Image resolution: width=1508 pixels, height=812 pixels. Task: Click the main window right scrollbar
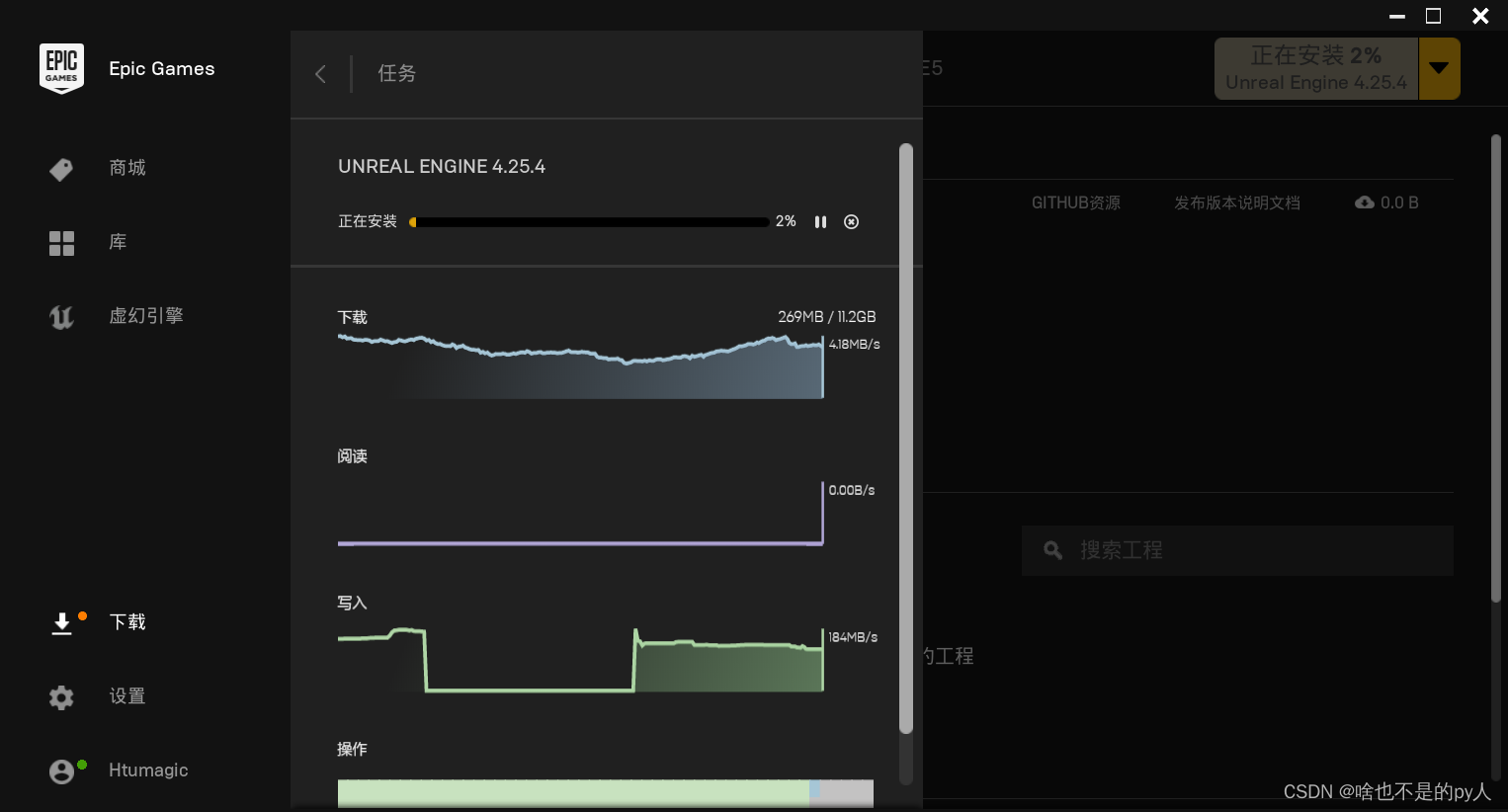[x=1496, y=367]
